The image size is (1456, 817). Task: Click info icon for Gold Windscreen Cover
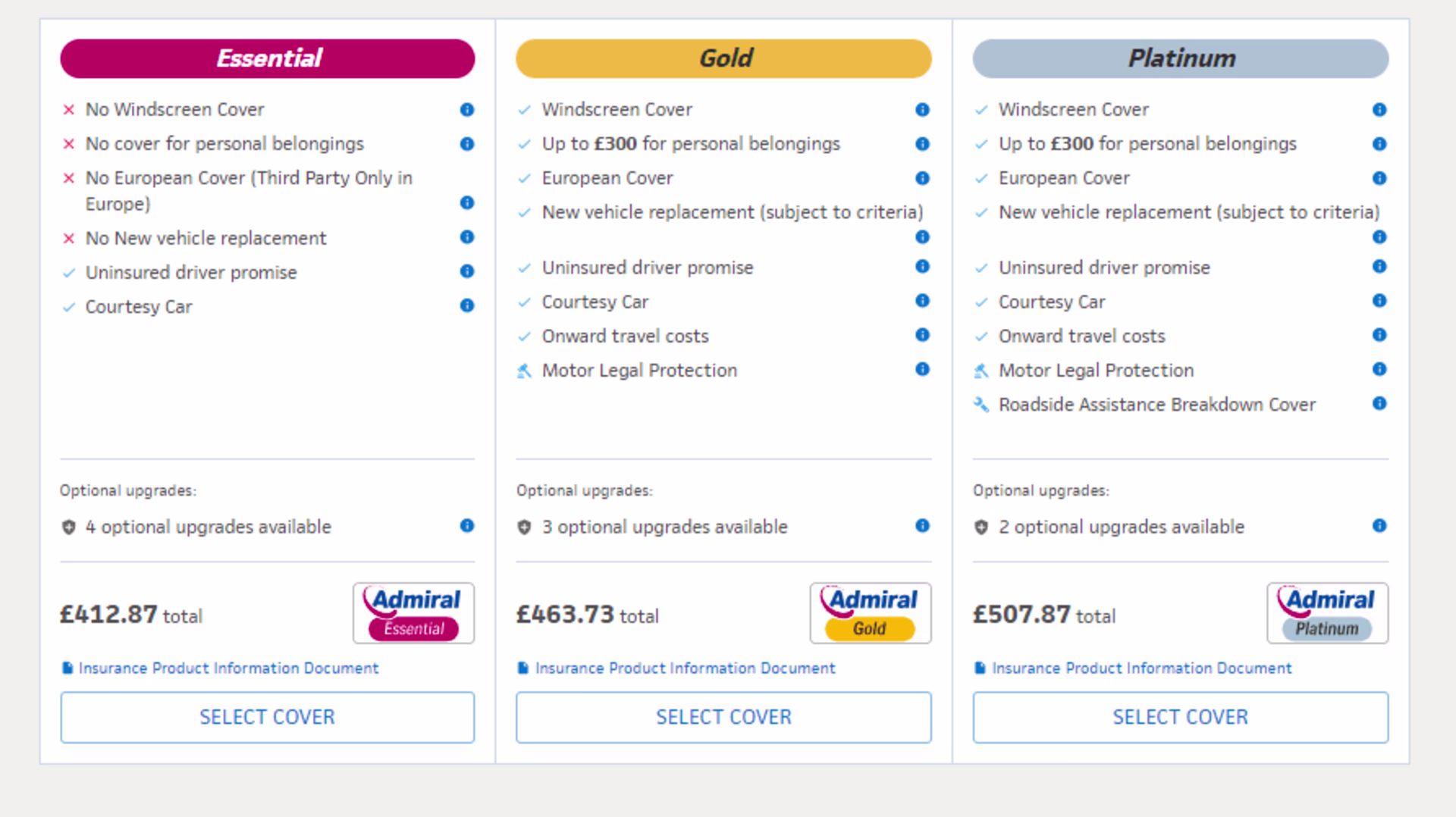[x=922, y=110]
